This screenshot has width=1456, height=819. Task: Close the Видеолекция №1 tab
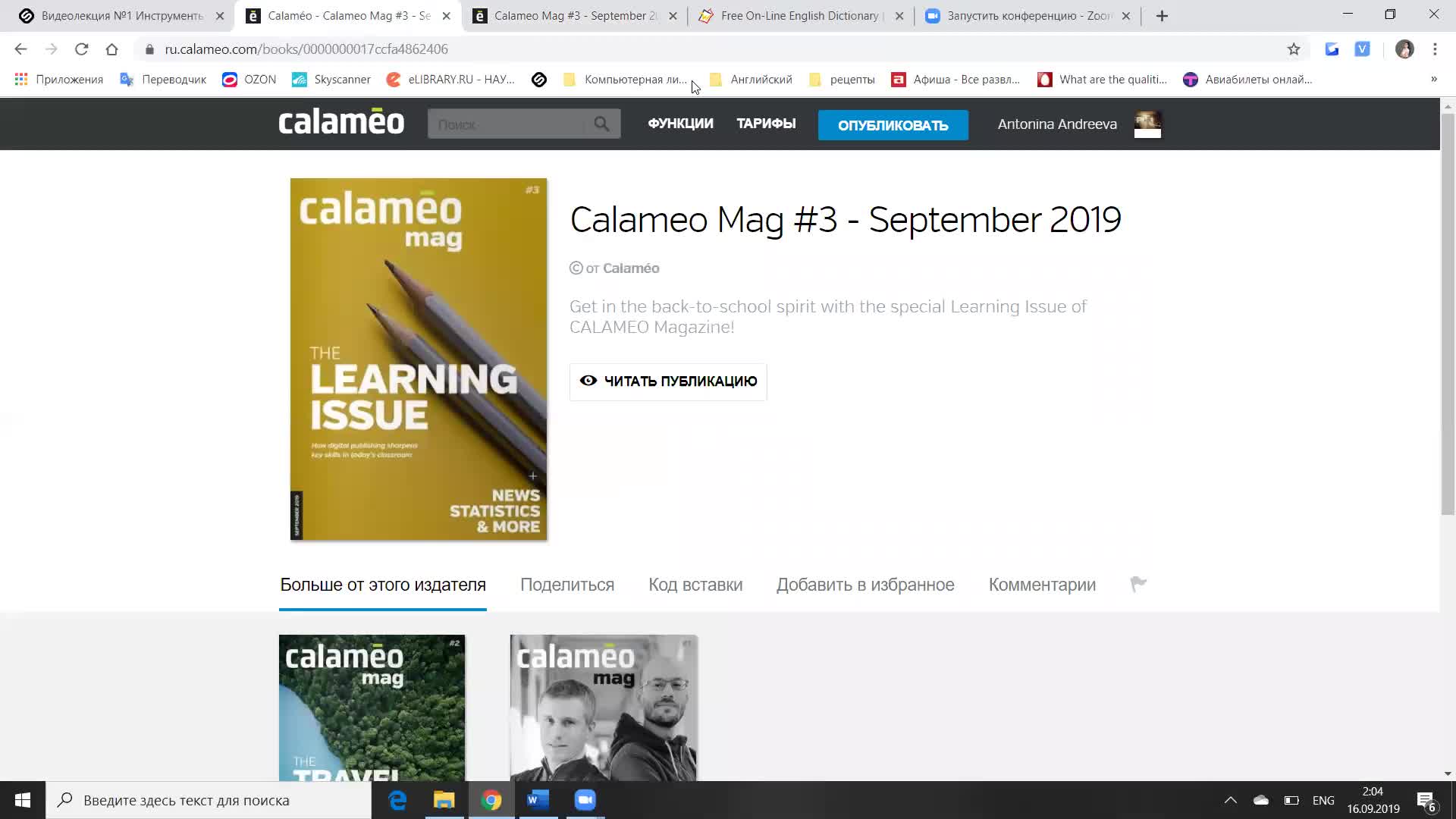220,16
